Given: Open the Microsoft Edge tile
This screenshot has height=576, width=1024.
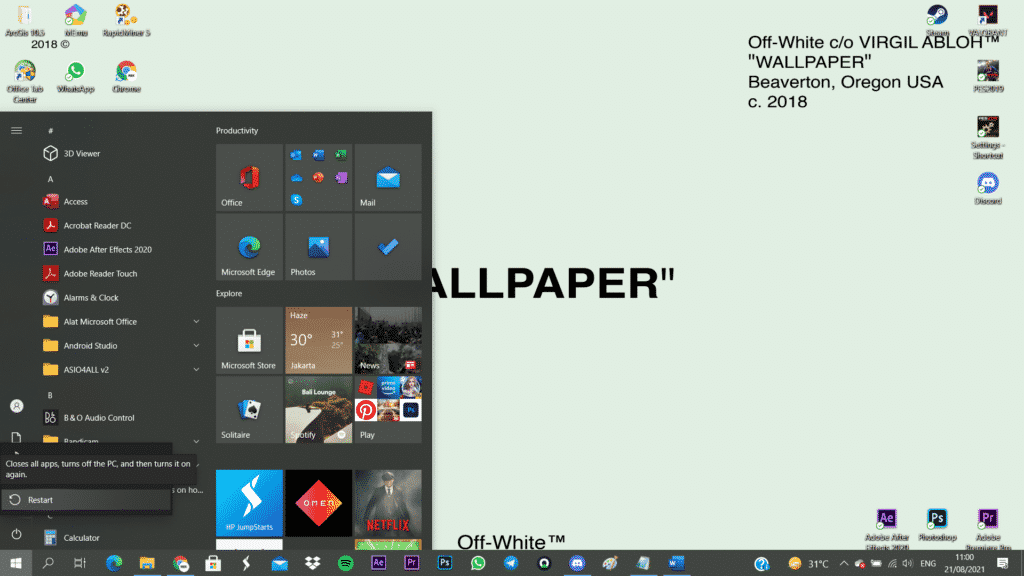Looking at the screenshot, I should click(249, 247).
